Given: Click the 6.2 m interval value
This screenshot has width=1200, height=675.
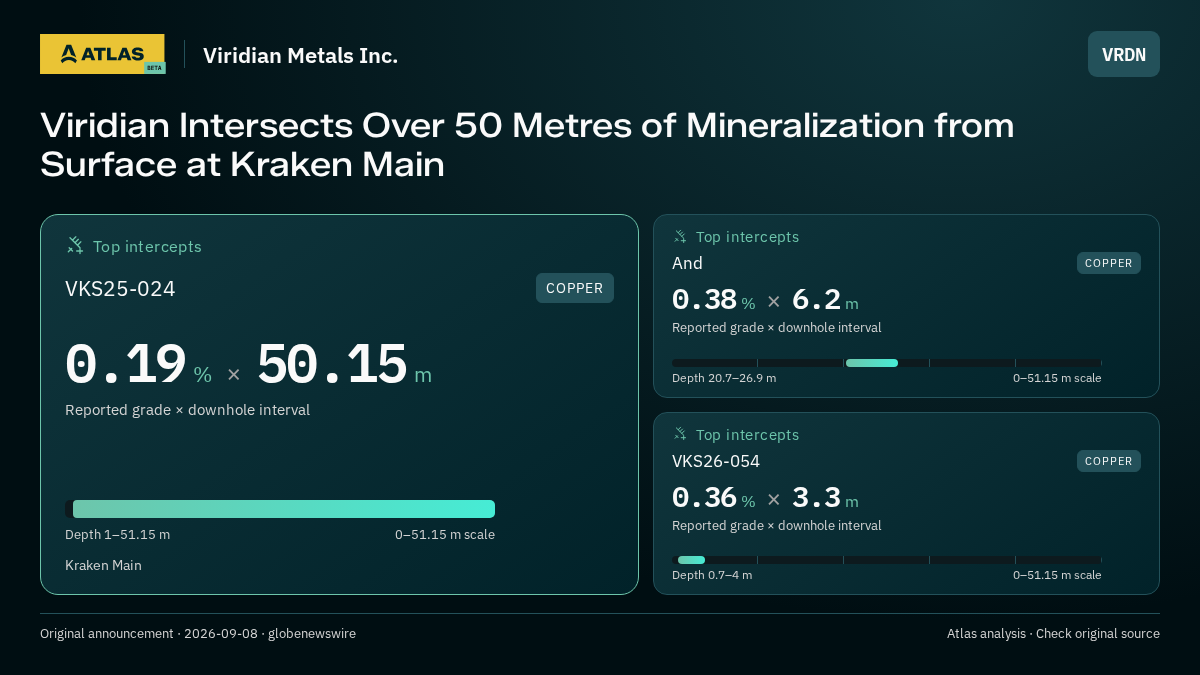Looking at the screenshot, I should [x=825, y=300].
